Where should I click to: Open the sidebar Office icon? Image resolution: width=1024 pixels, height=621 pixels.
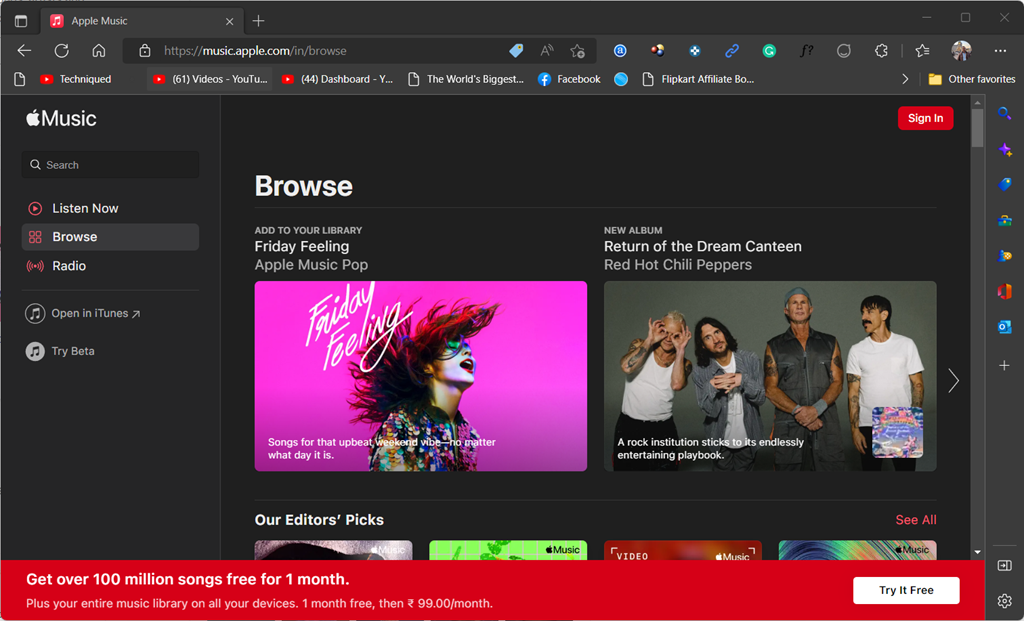click(1004, 291)
